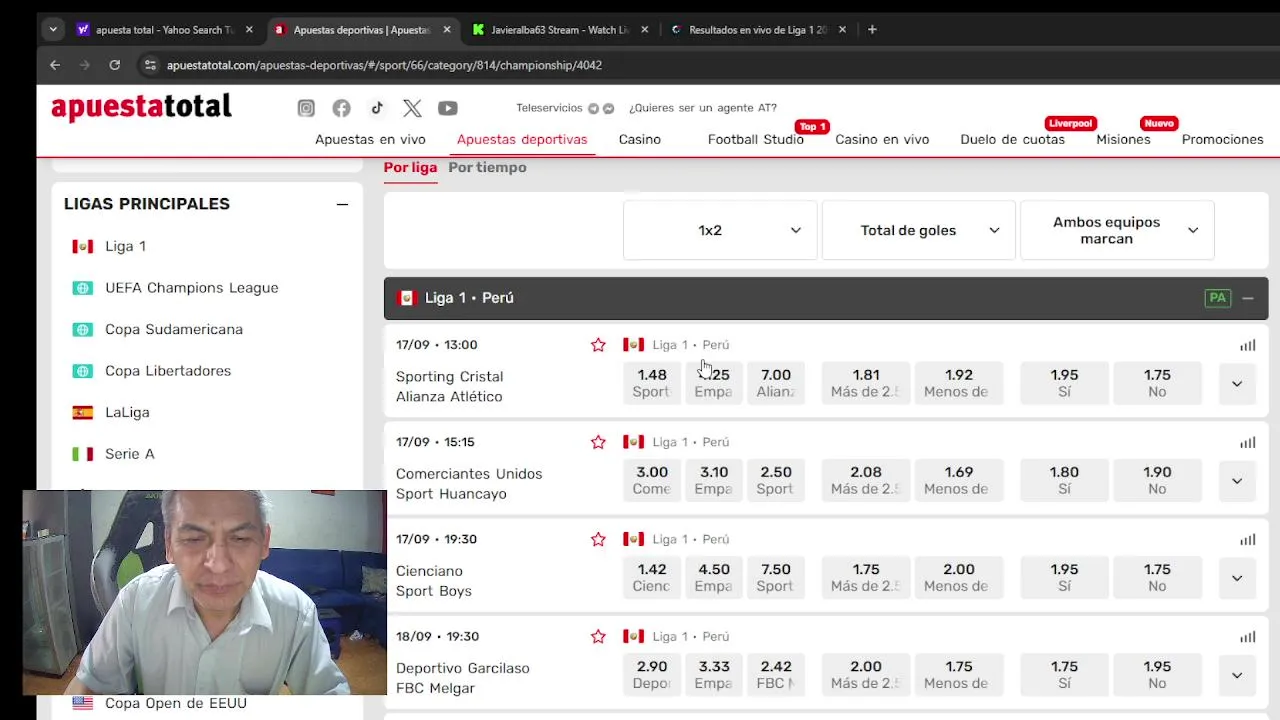Open ¿Quieres ser un agente AT? link
This screenshot has width=1280, height=720.
pos(703,108)
